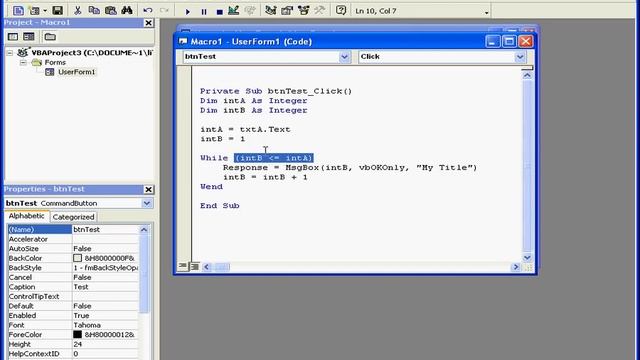Select the Forms folder in project tree
The width and height of the screenshot is (640, 360).
click(55, 62)
